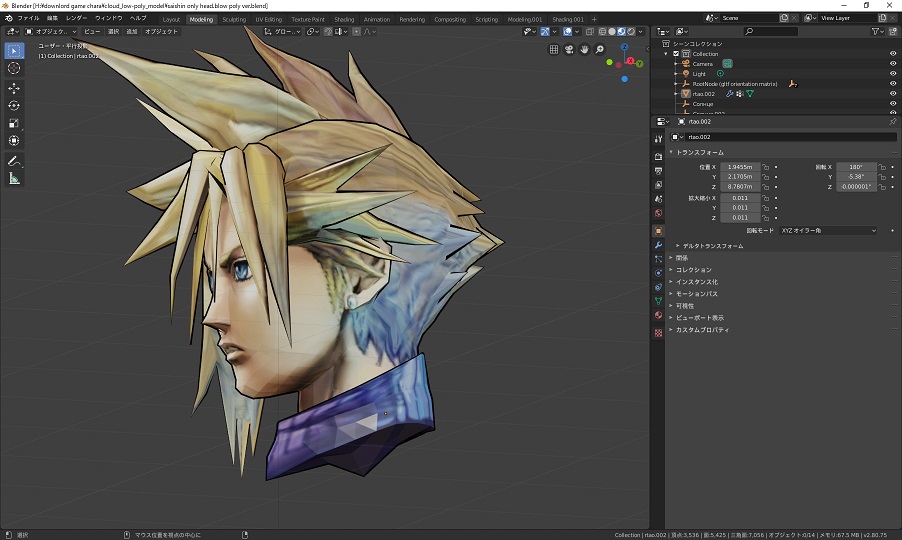Select the Cursor tool in toolbar

click(x=14, y=68)
